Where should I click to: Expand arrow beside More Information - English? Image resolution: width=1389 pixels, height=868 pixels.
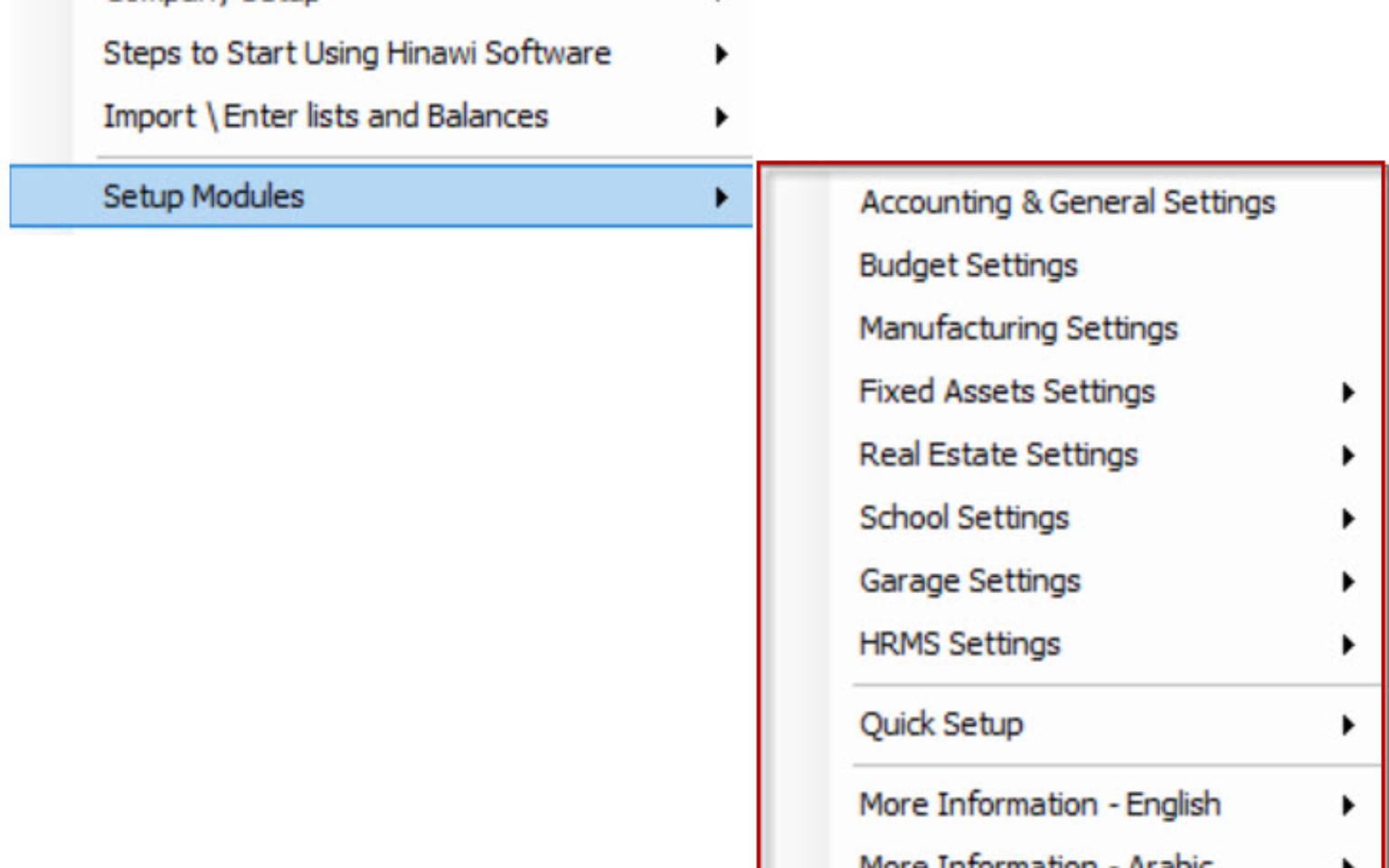1348,806
